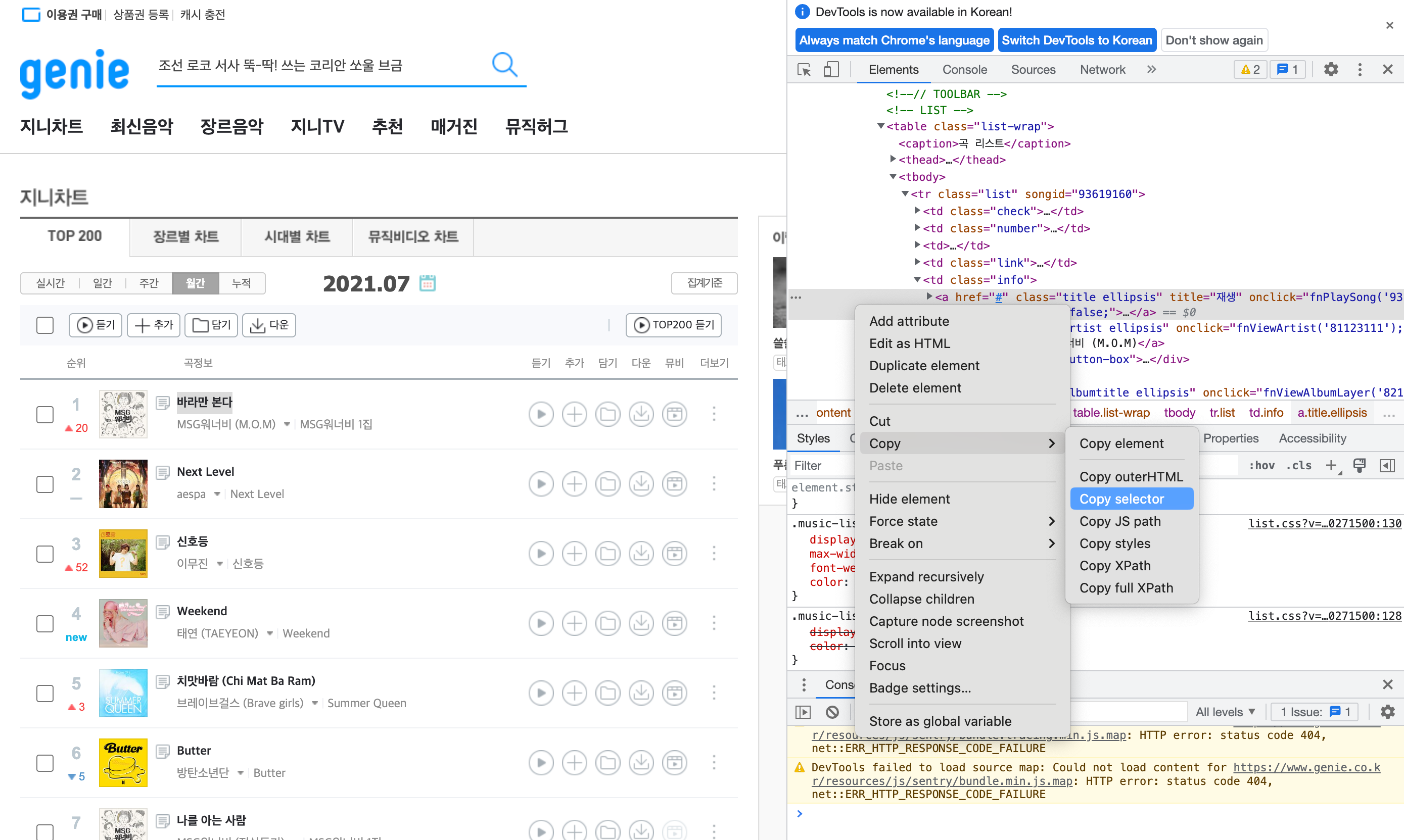Expand the td class="number" node
Viewport: 1404px width, 840px height.
917,228
